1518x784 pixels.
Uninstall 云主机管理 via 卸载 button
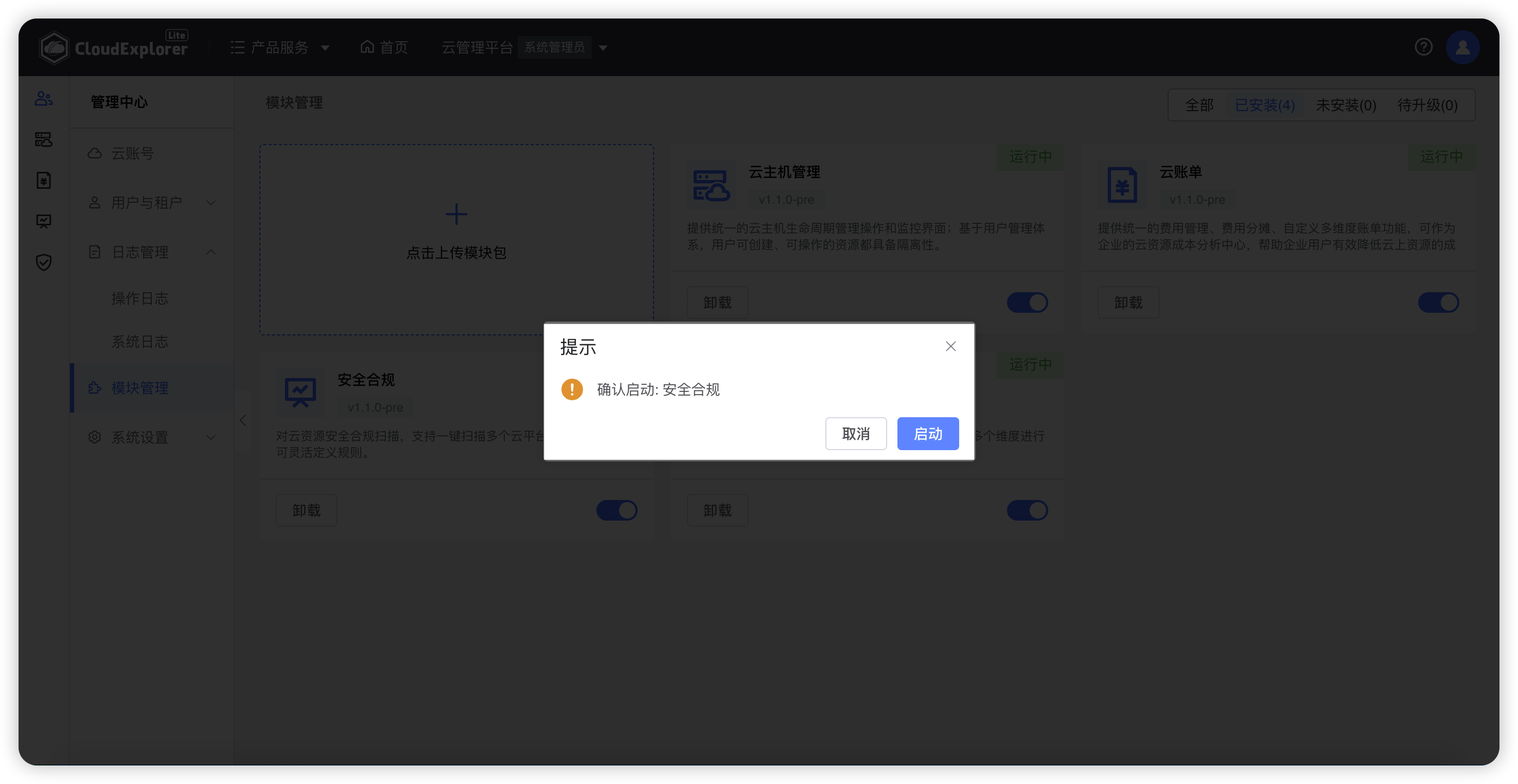pos(717,302)
